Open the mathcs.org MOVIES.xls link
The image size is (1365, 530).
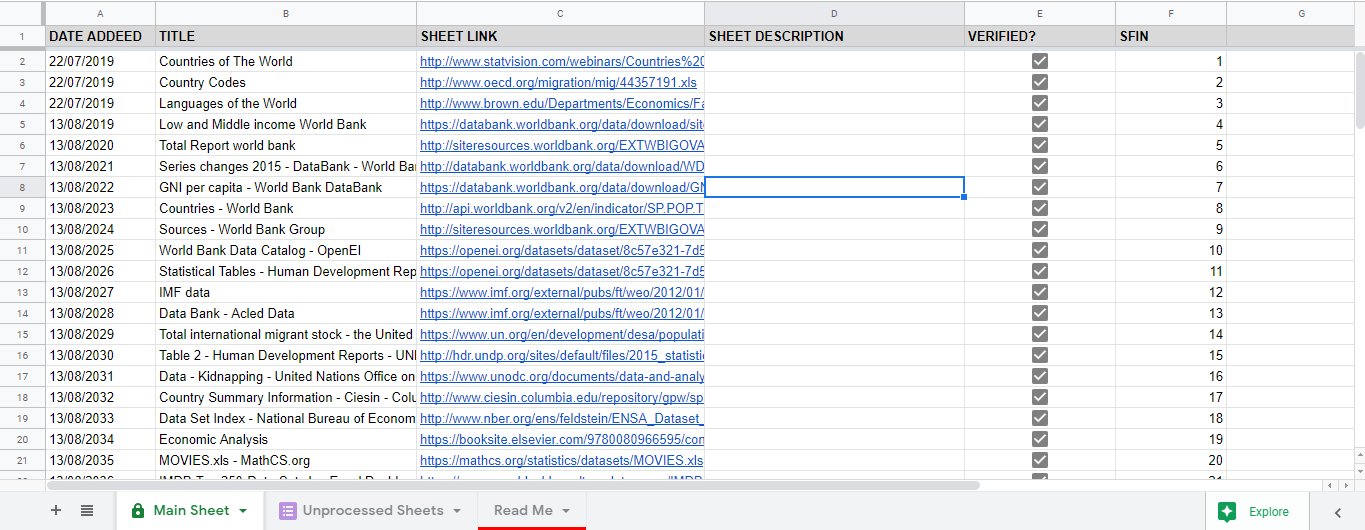click(561, 460)
